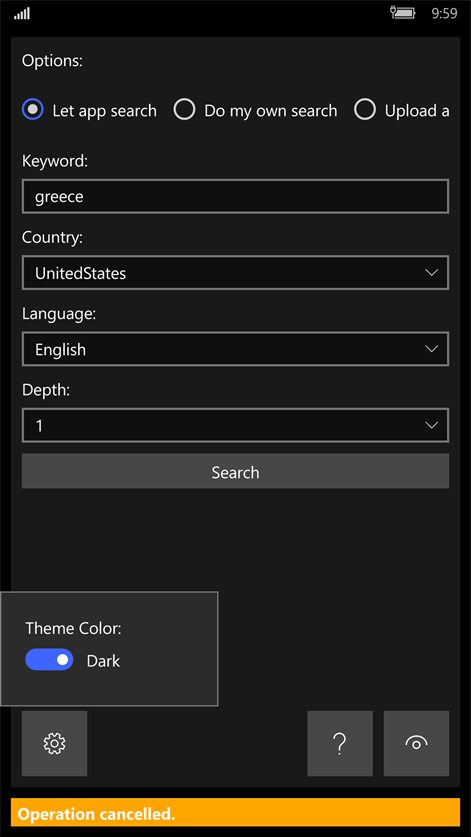Screen dimensions: 471x837
Task: Click the 'Keyword:' label
Action: (54, 161)
